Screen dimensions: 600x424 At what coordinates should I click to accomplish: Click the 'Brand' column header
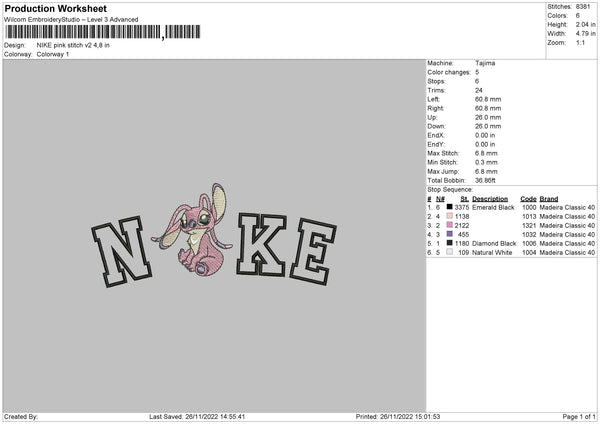click(549, 199)
